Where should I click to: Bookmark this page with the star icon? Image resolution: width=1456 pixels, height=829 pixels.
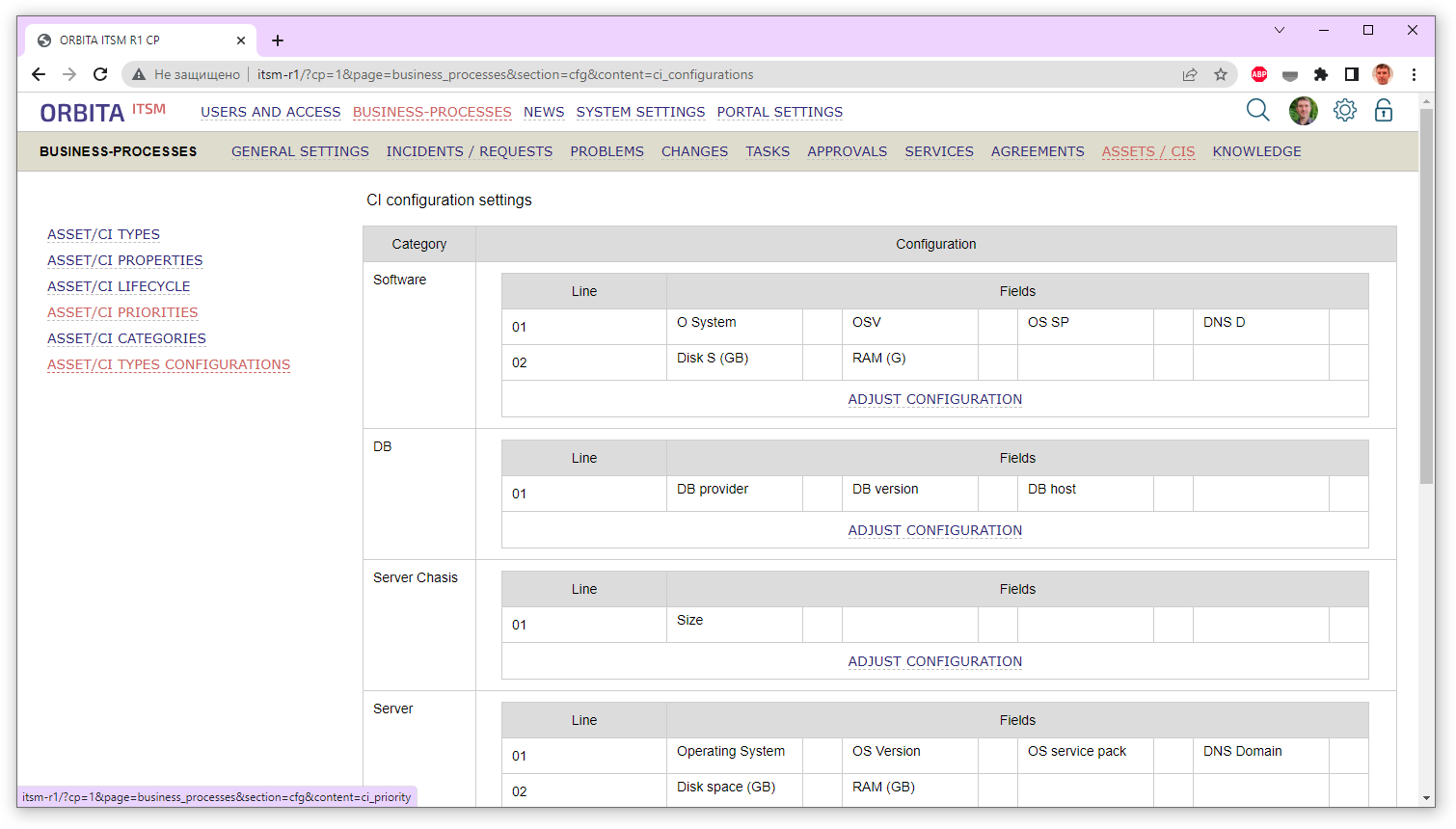1221,74
